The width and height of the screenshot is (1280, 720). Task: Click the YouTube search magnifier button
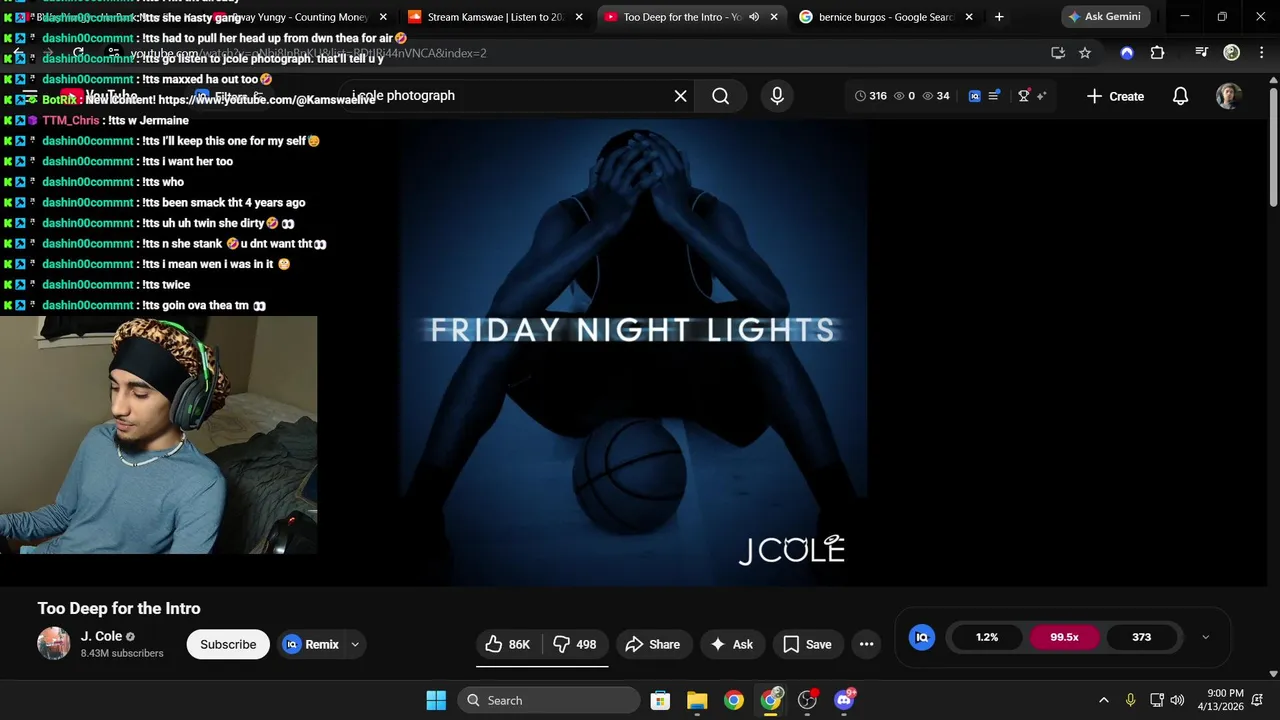pyautogui.click(x=721, y=96)
